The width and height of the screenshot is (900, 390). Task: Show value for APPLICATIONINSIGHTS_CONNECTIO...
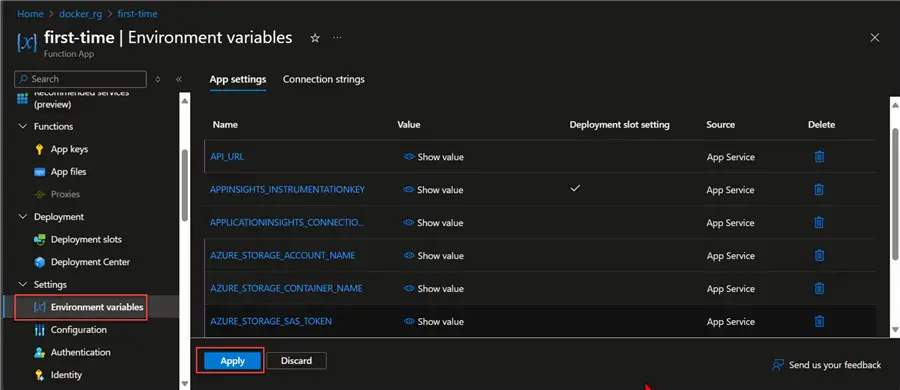coord(433,222)
